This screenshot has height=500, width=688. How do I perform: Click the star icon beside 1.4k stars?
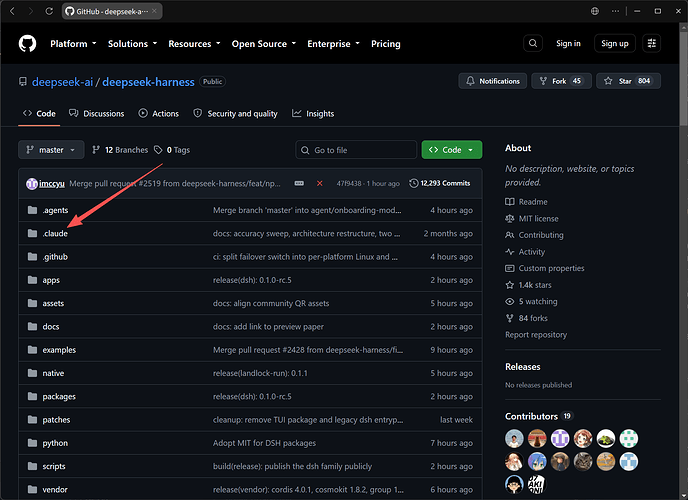click(x=509, y=285)
